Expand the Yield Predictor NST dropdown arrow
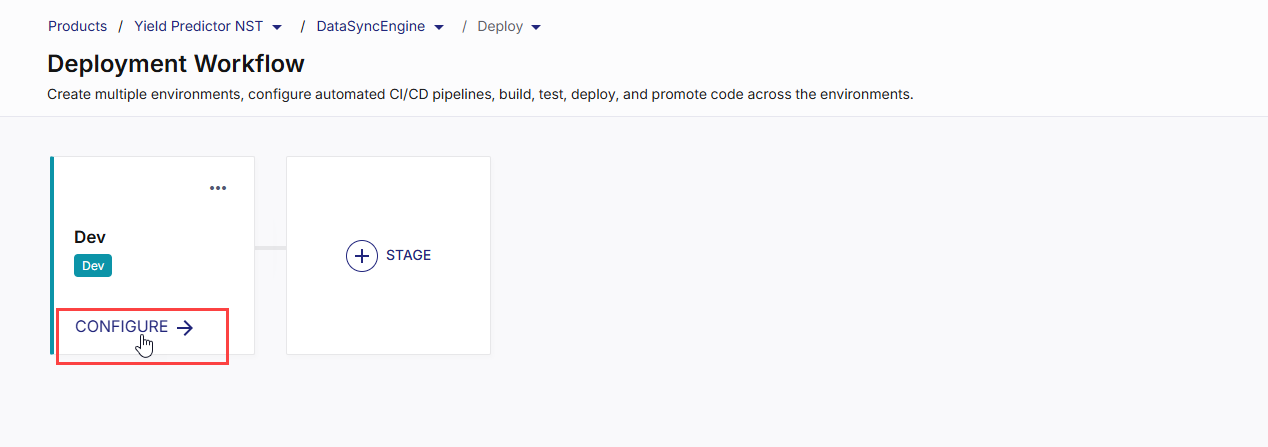The image size is (1268, 447). 277,27
